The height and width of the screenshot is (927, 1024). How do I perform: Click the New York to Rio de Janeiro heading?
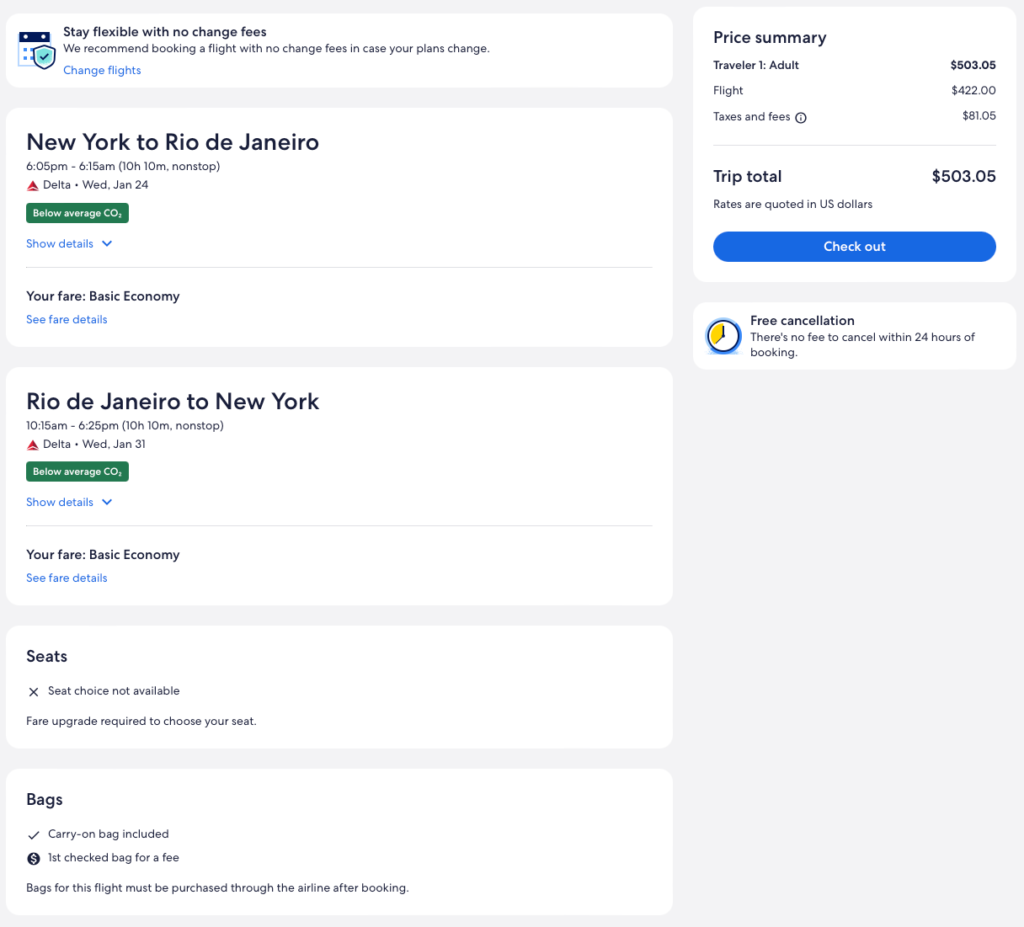172,142
